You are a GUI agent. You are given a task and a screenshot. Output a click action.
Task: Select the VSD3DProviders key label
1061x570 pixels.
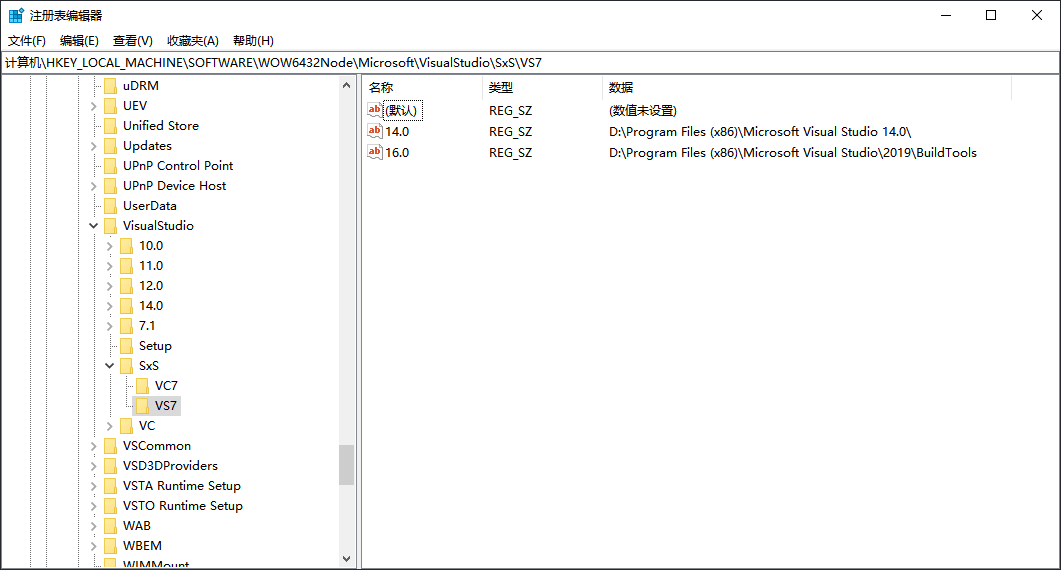[171, 466]
